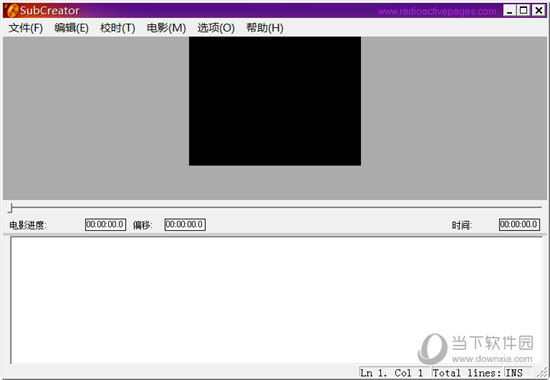The image size is (550, 380).
Task: Minimize the SubCreator window
Action: (510, 11)
